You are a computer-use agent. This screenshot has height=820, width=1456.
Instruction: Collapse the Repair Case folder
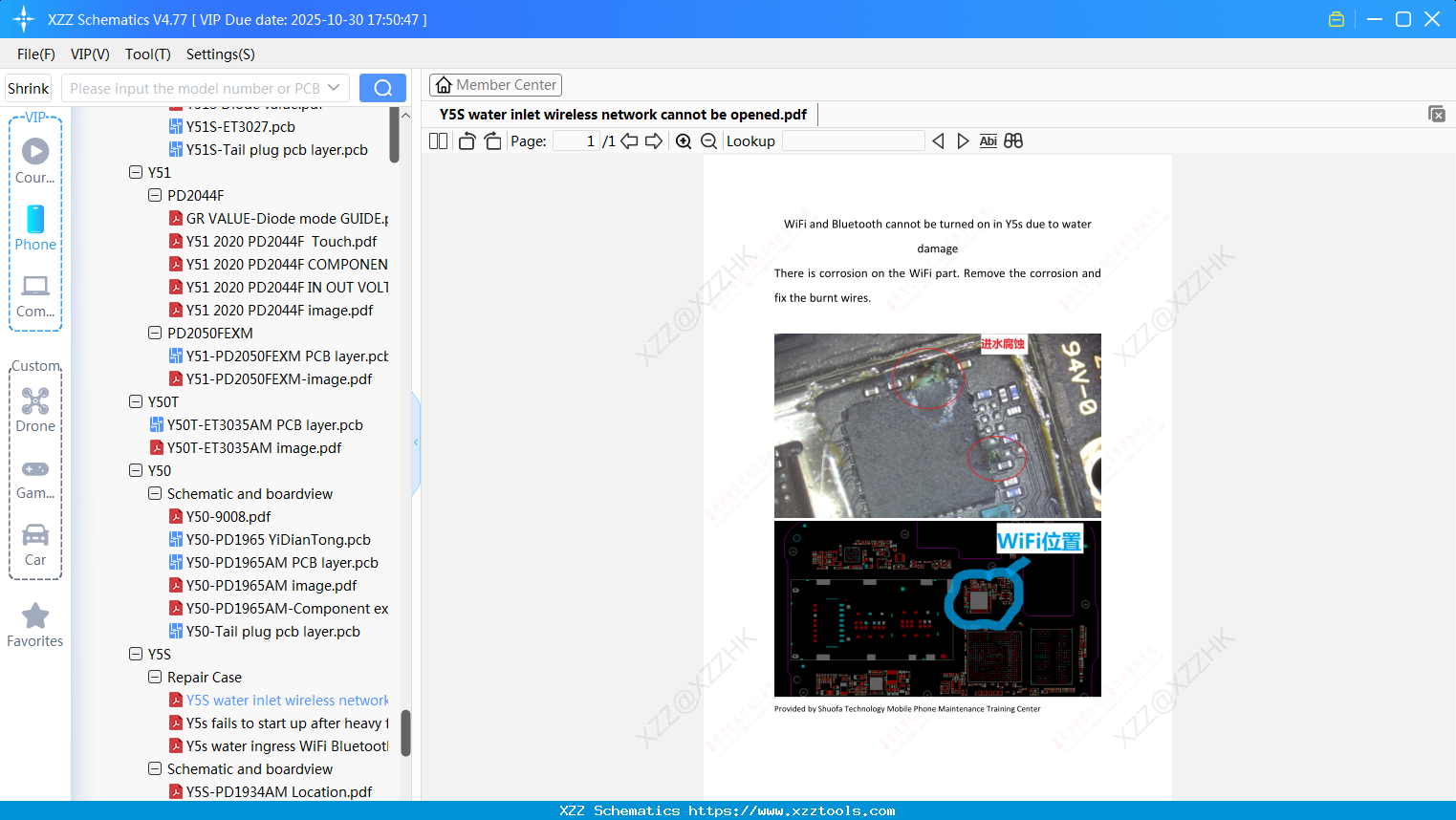(x=155, y=677)
